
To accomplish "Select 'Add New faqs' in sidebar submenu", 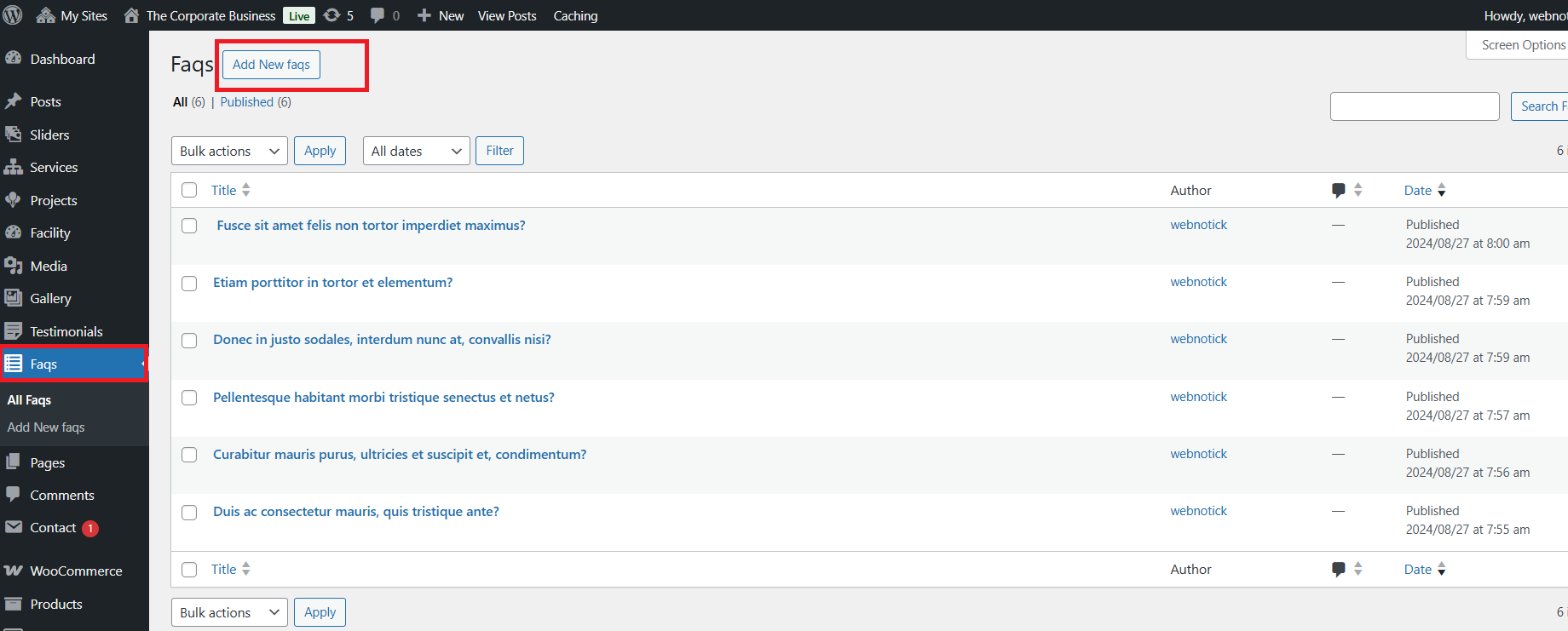I will [x=46, y=427].
